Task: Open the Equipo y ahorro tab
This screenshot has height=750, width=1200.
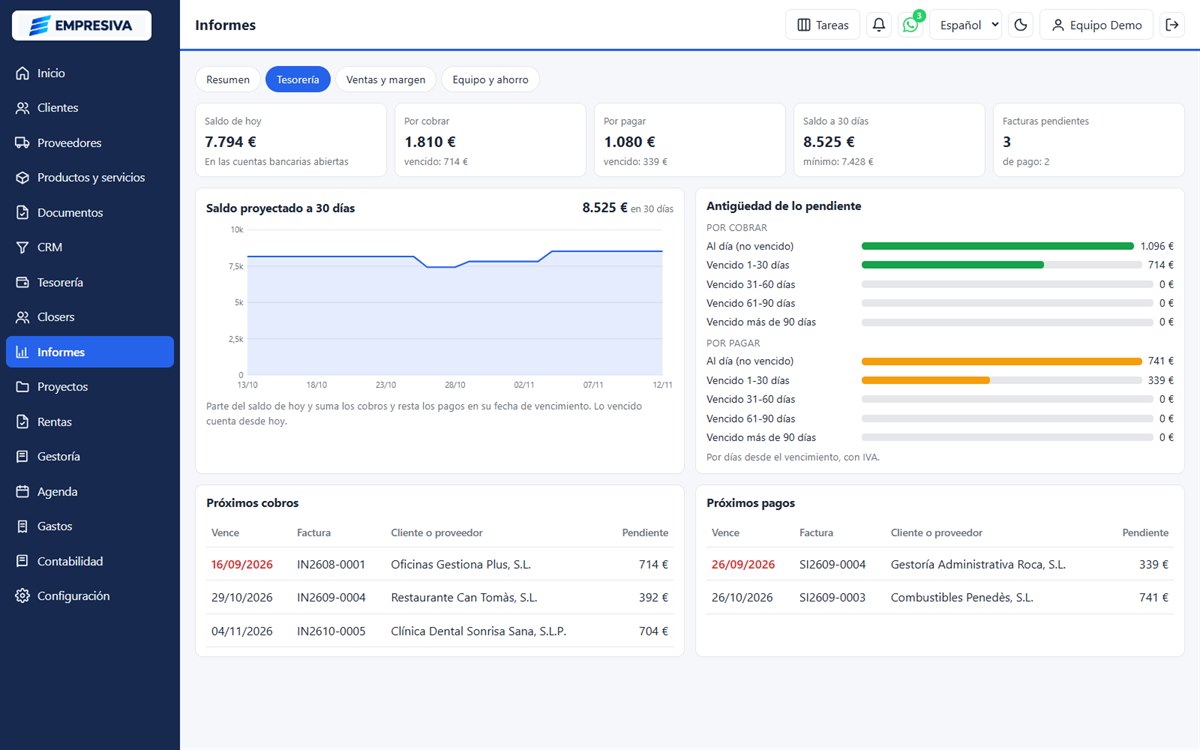Action: tap(490, 79)
